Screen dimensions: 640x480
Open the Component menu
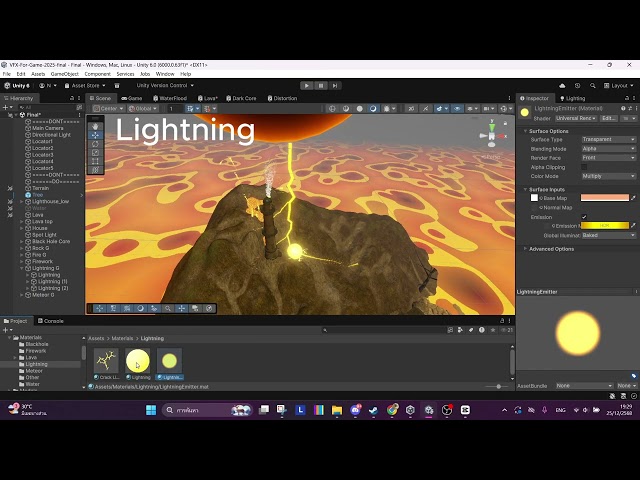coord(98,74)
